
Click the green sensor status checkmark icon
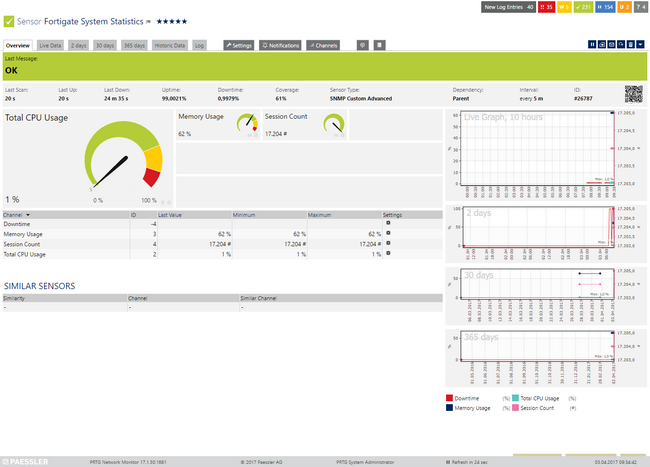point(9,22)
